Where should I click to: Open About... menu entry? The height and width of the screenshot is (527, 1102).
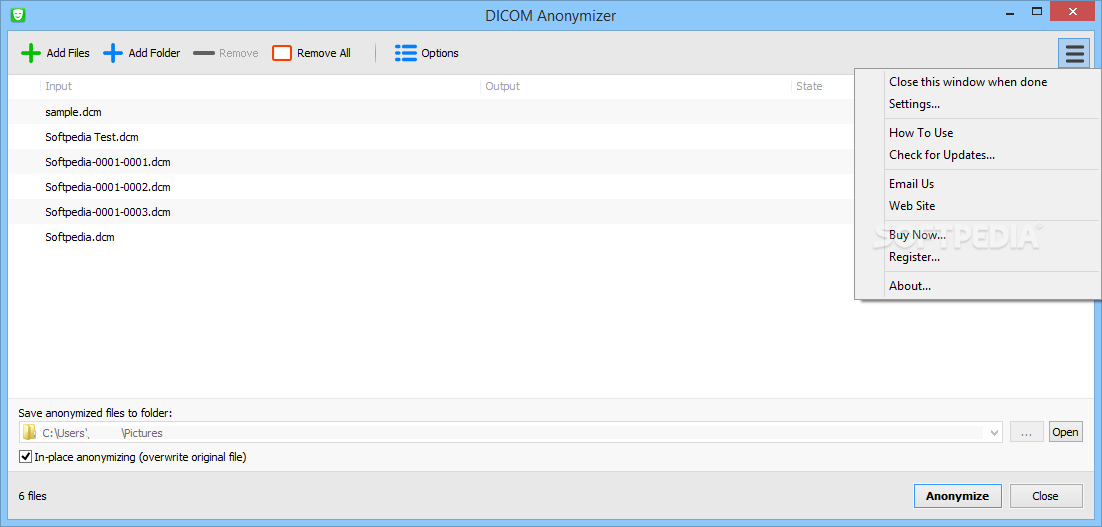[x=910, y=286]
